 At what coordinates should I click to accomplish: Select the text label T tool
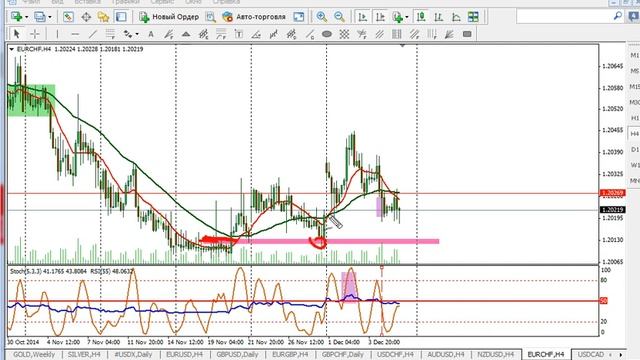pyautogui.click(x=239, y=34)
